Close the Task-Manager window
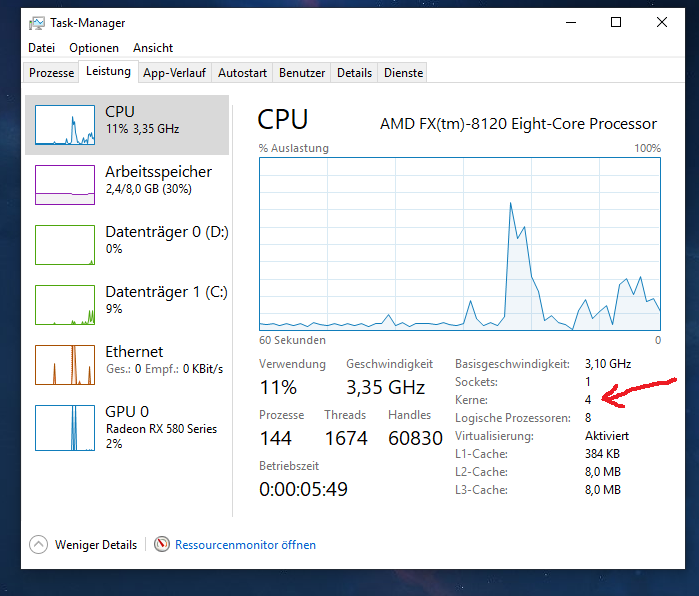The height and width of the screenshot is (596, 699). tap(662, 22)
